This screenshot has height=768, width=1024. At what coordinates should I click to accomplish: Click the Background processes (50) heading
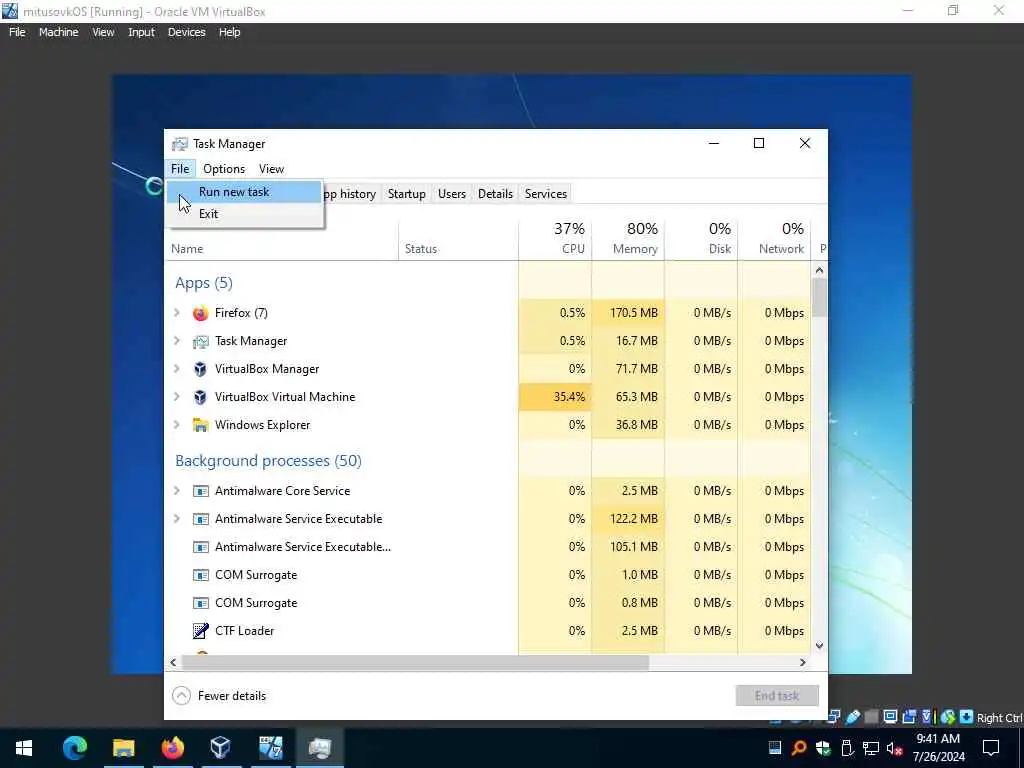pos(268,461)
